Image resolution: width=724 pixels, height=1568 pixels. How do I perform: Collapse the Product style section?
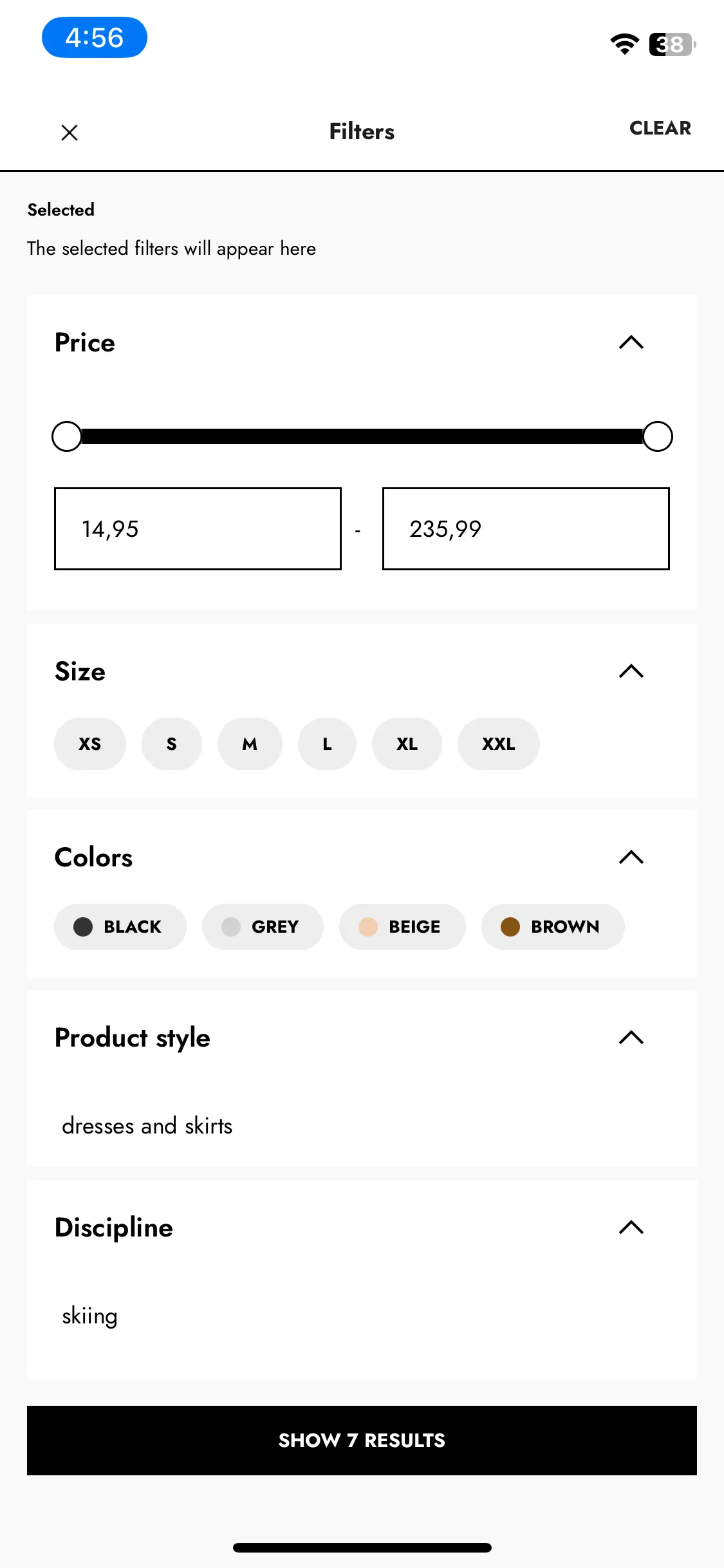(x=631, y=1038)
